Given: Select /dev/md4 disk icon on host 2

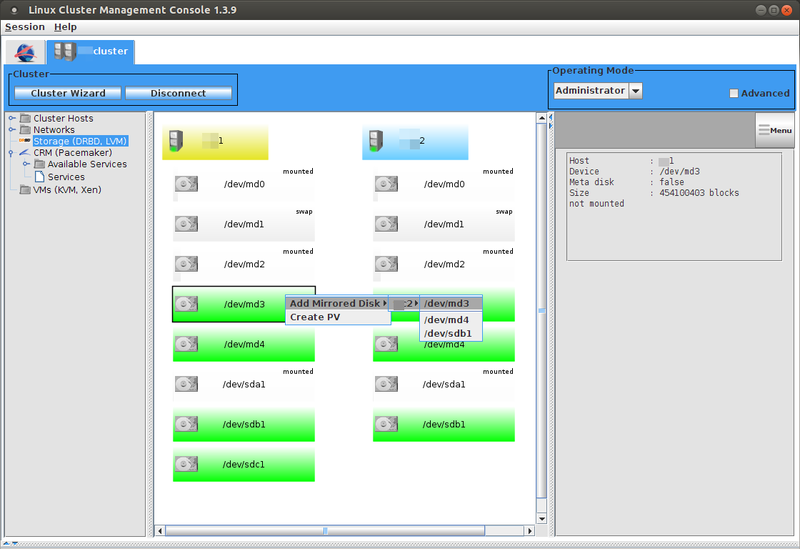Looking at the screenshot, I should pos(386,344).
